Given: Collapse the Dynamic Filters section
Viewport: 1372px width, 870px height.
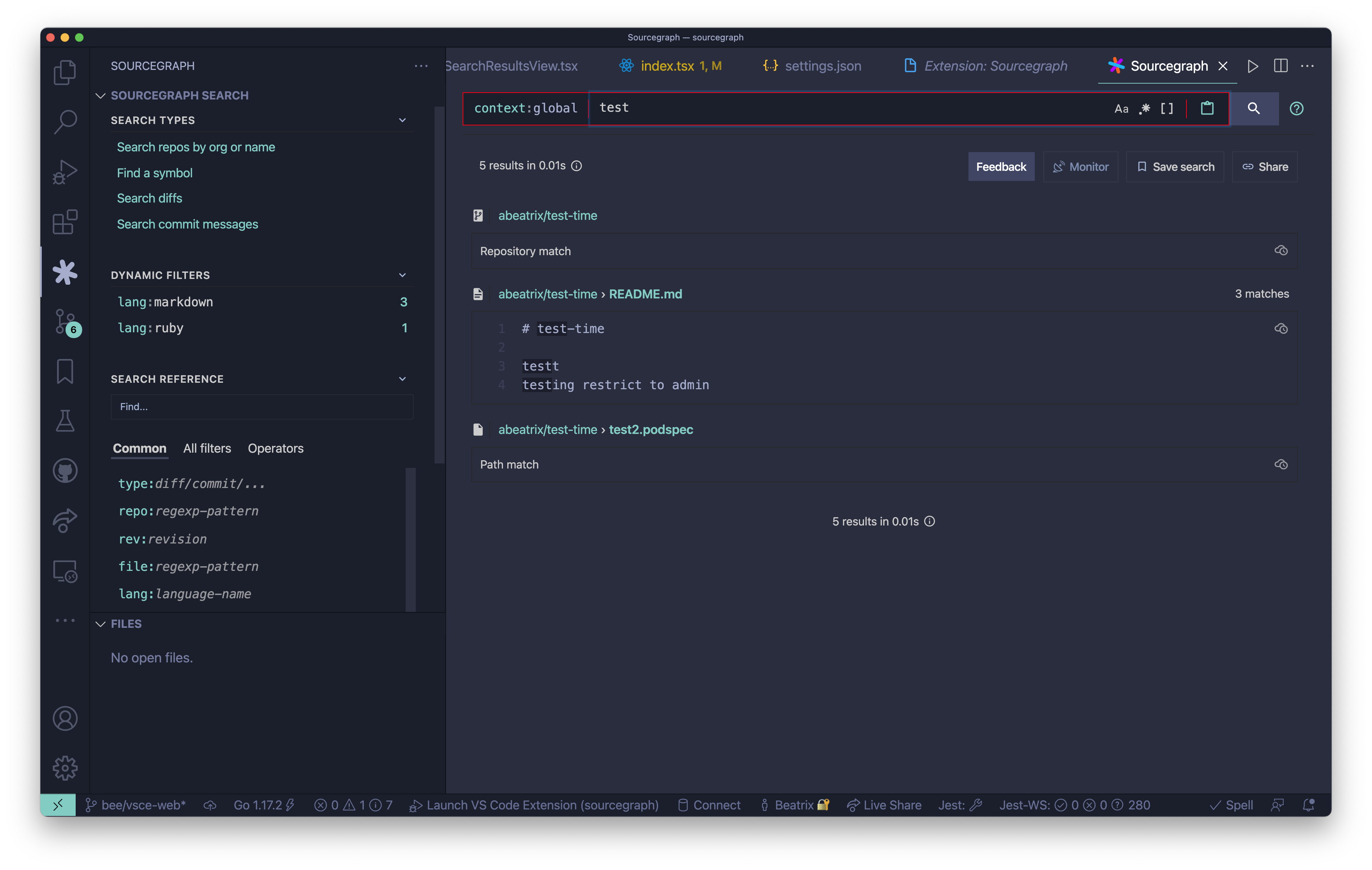Looking at the screenshot, I should point(402,275).
